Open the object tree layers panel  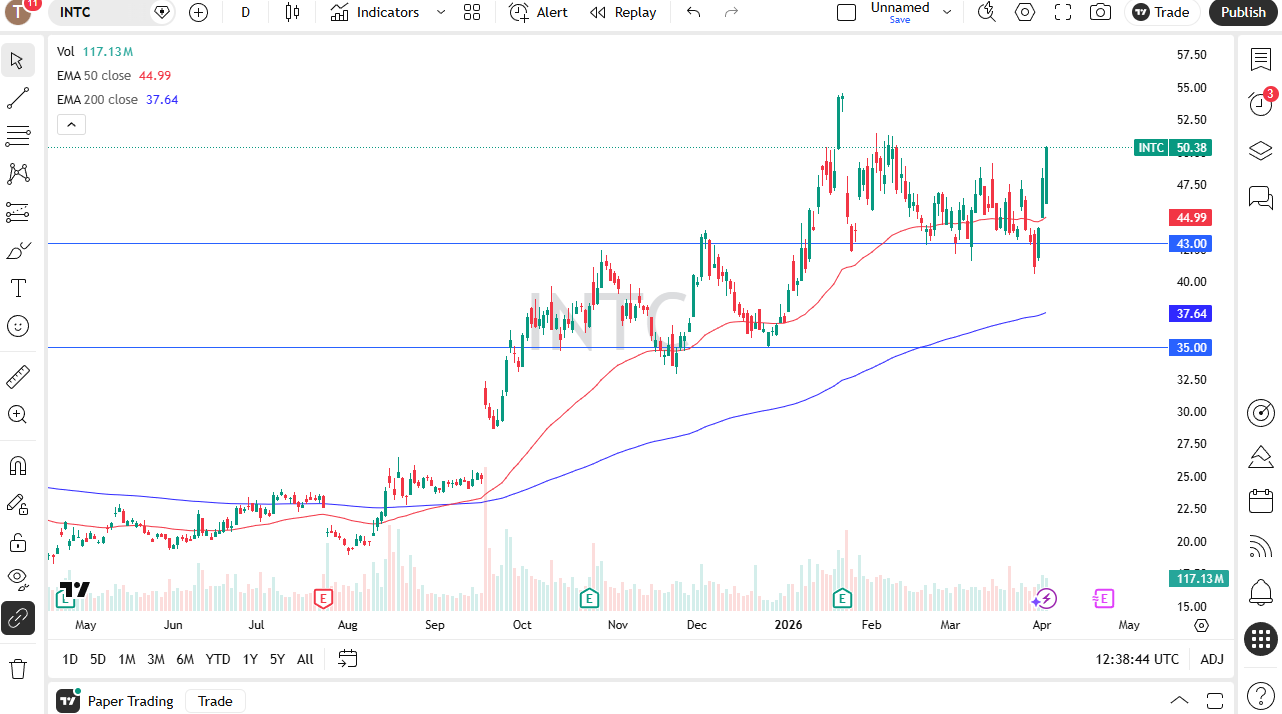1260,151
